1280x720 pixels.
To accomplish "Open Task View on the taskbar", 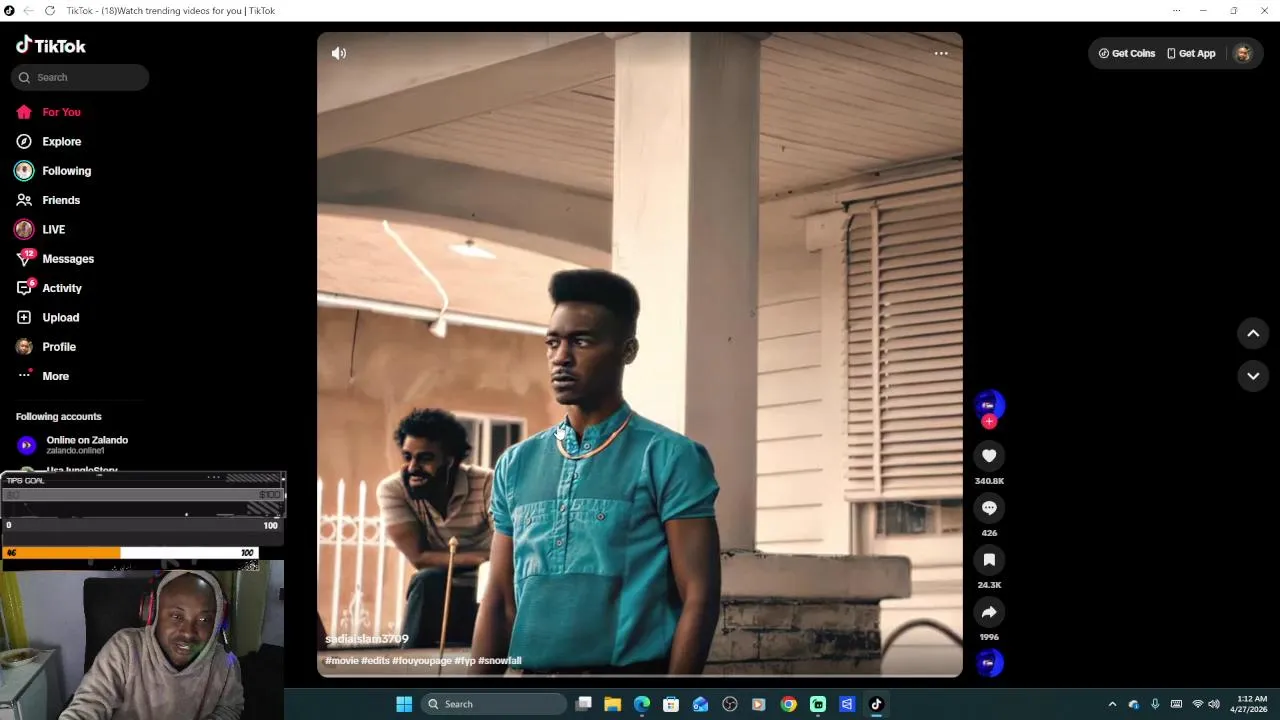I will click(584, 704).
